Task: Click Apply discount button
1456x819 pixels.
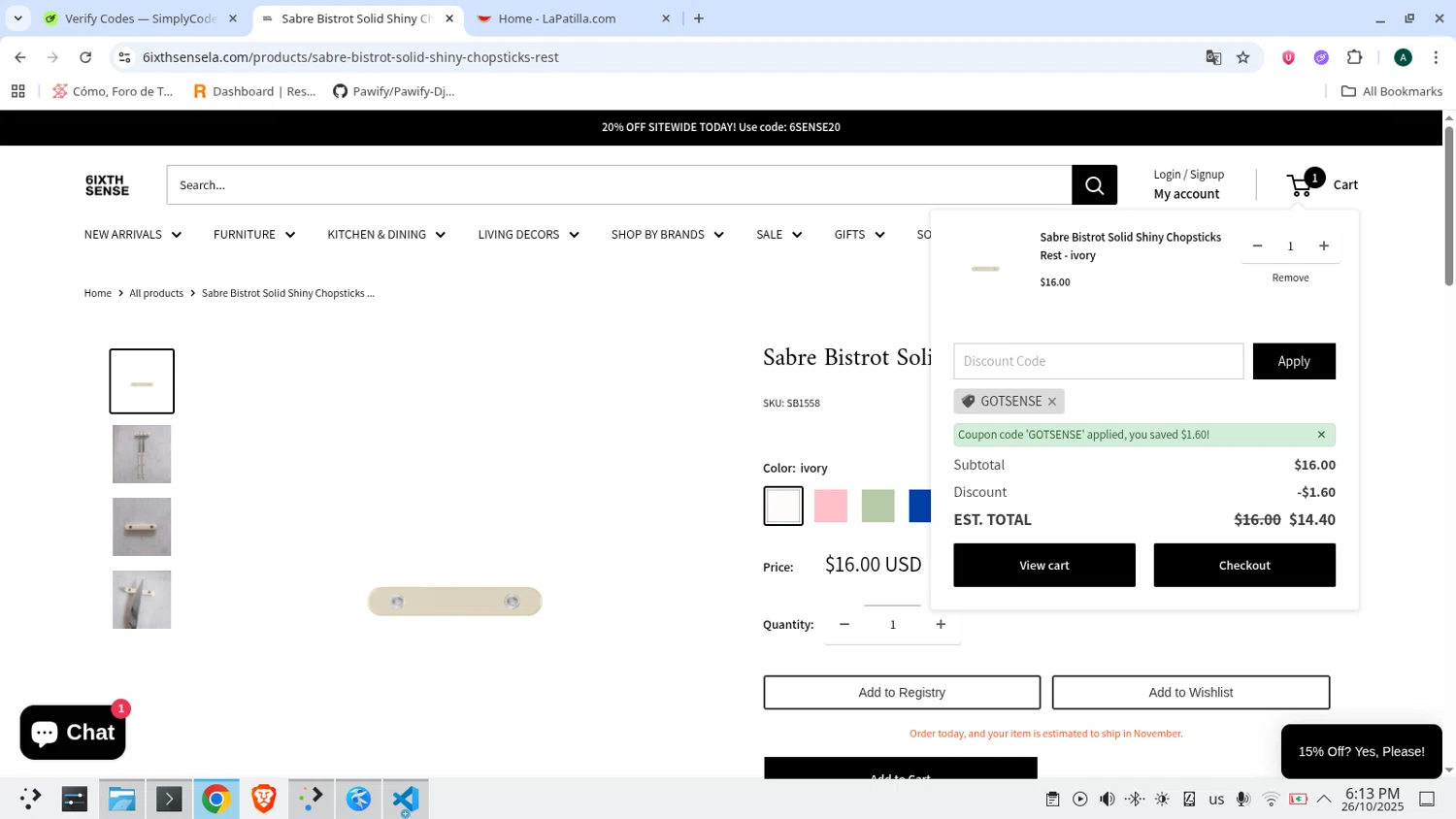Action: click(x=1294, y=361)
